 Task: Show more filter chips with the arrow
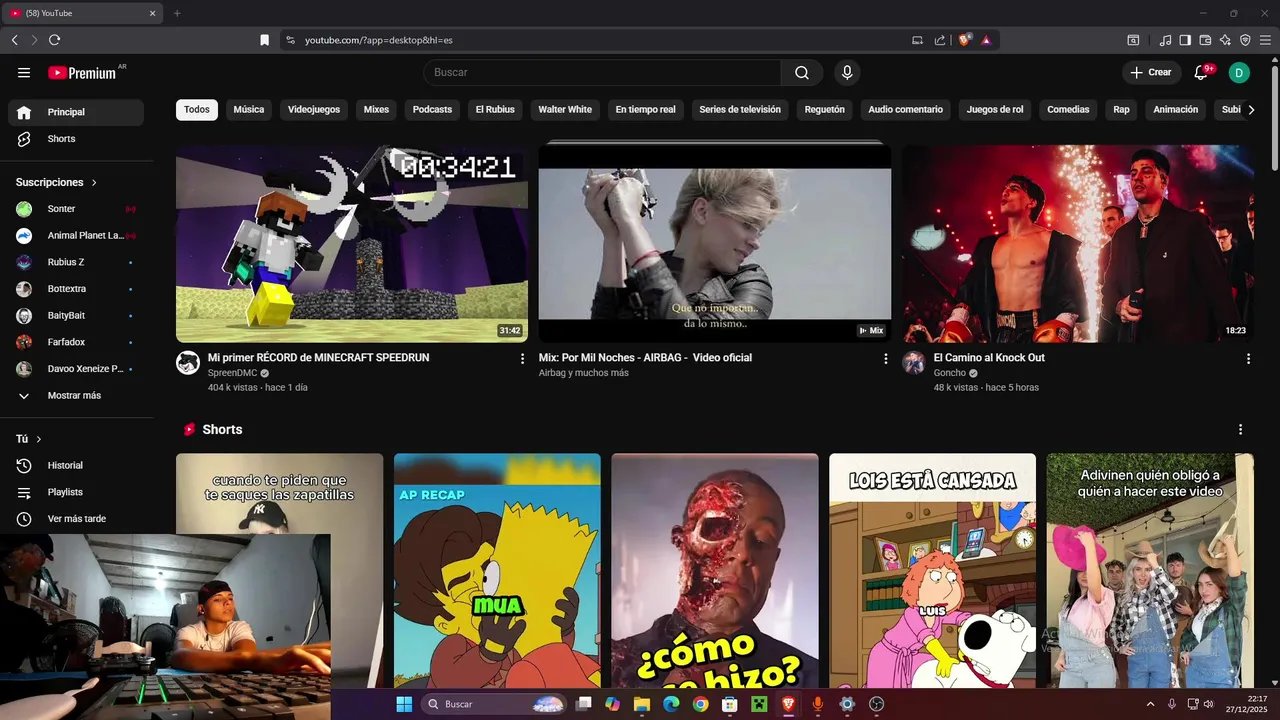pyautogui.click(x=1251, y=110)
